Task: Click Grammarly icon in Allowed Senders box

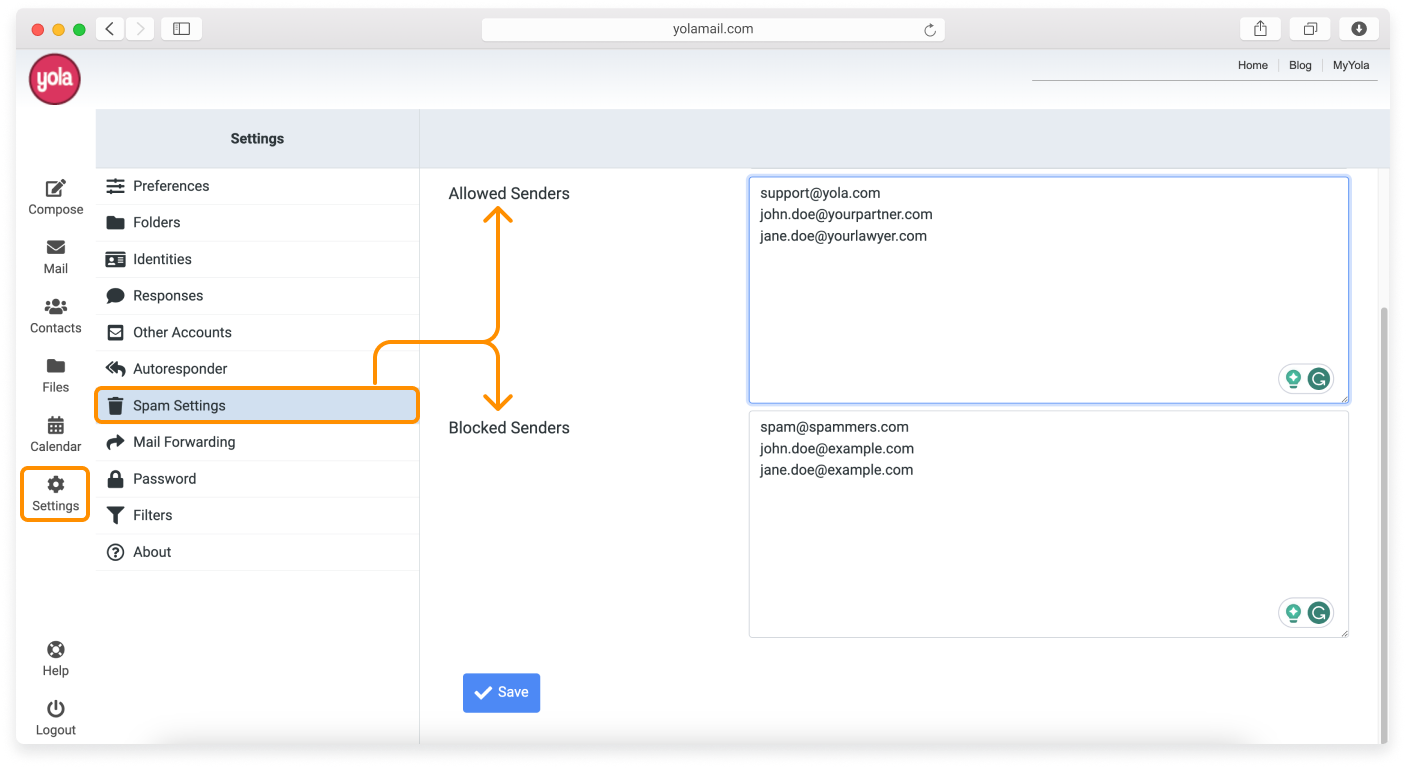Action: click(1319, 379)
